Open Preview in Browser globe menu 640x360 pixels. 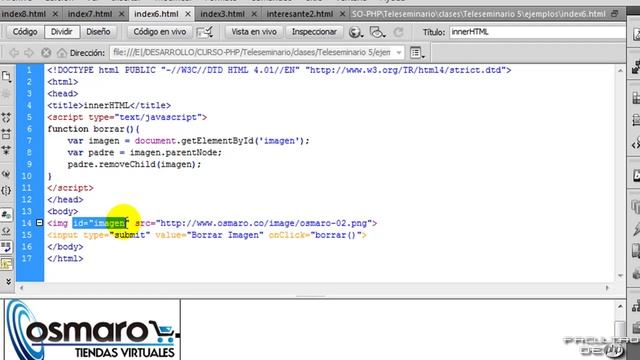tap(356, 32)
